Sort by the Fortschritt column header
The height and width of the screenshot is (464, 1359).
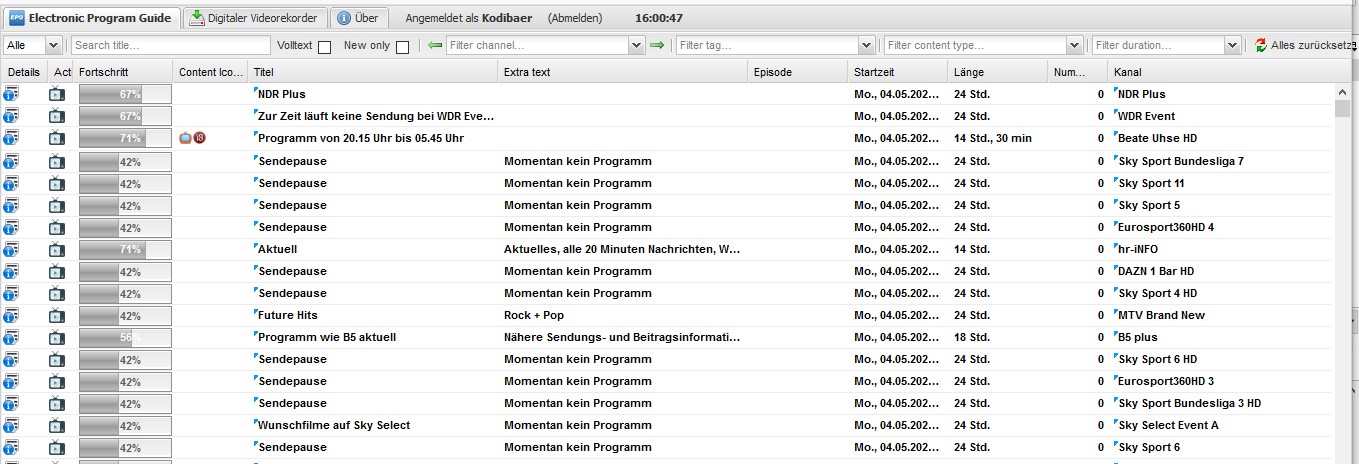123,72
